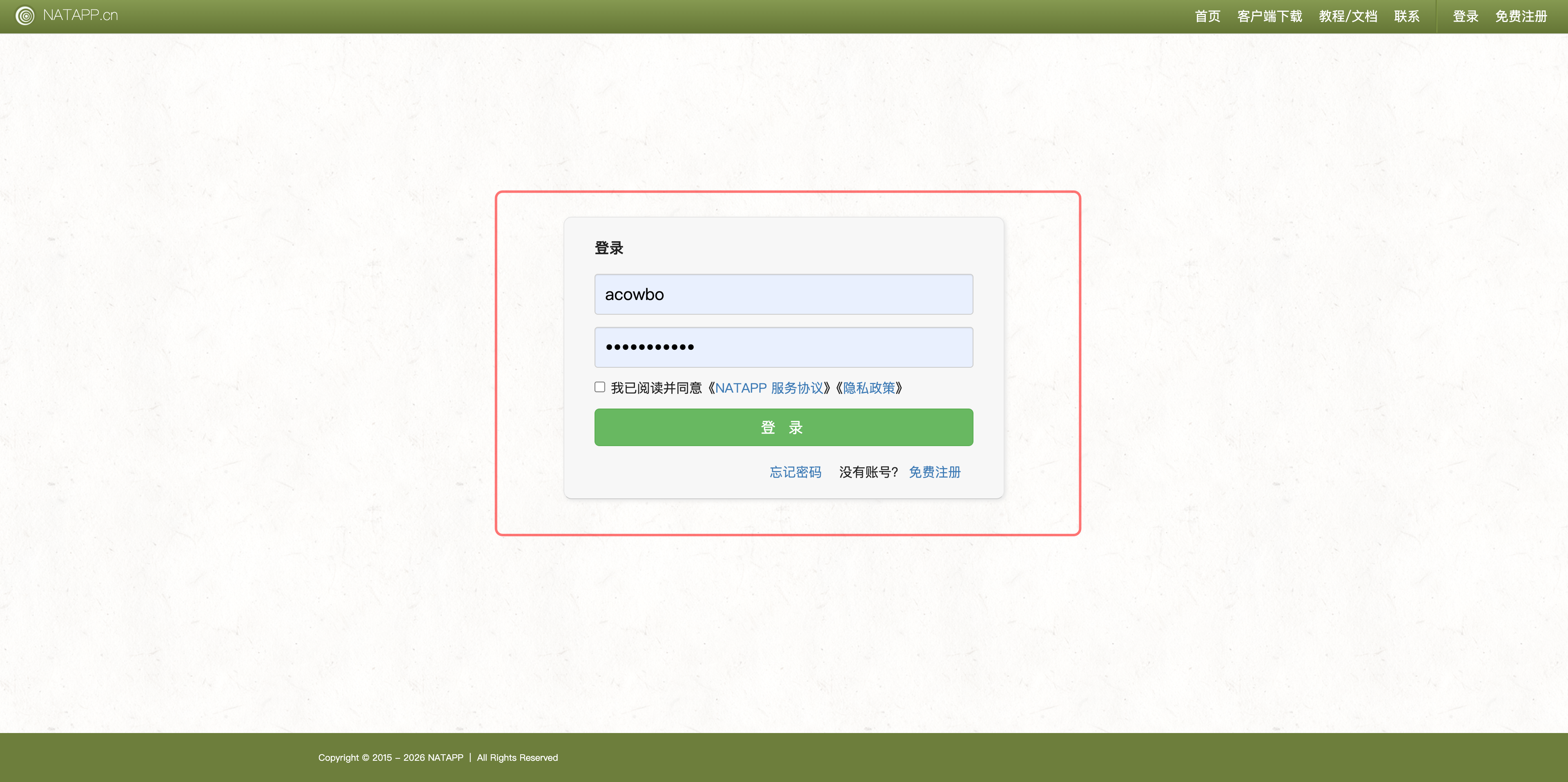Viewport: 1568px width, 782px height.
Task: Open the 忘记密码 link
Action: [795, 472]
